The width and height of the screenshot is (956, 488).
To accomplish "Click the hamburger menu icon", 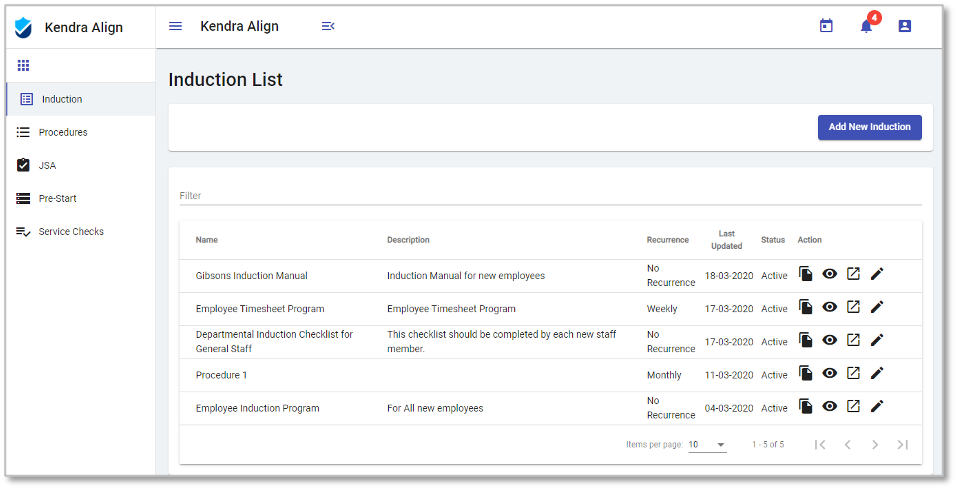I will point(176,26).
